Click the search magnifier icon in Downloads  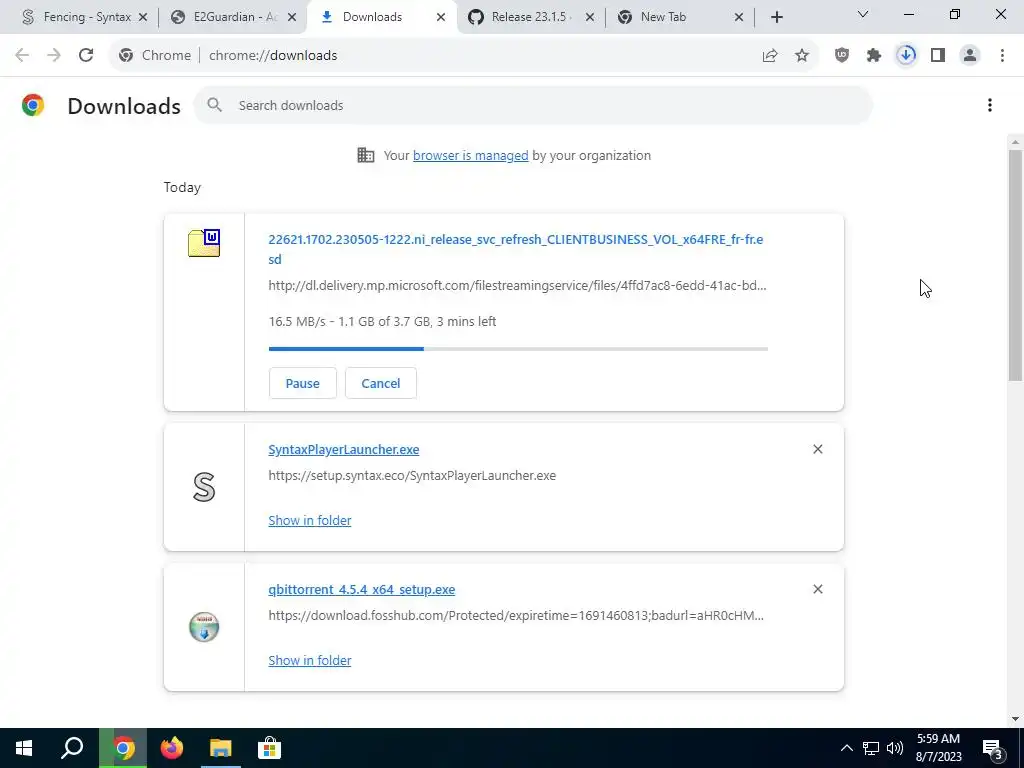215,104
